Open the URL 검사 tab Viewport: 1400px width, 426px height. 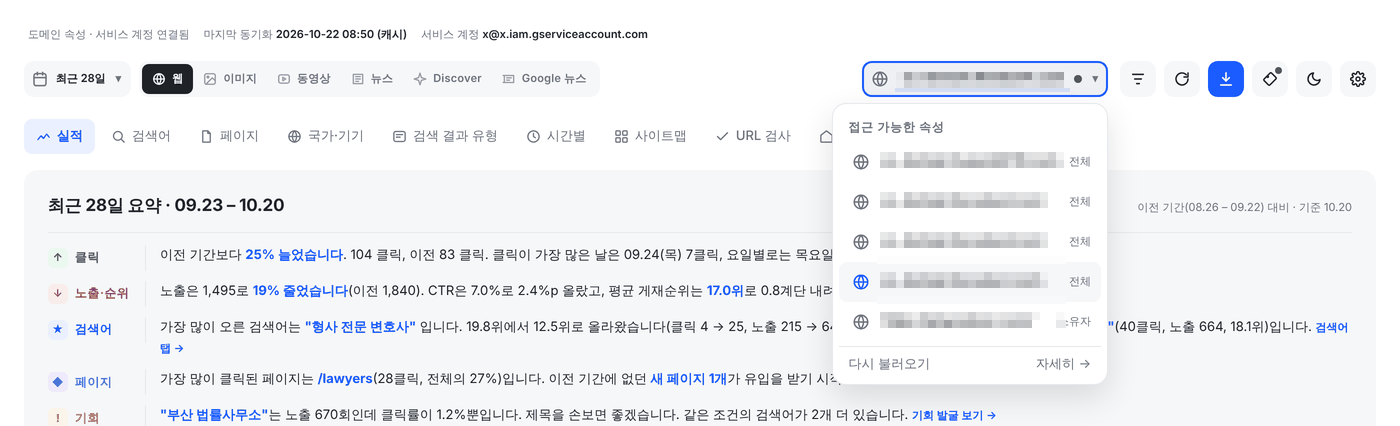[x=753, y=136]
